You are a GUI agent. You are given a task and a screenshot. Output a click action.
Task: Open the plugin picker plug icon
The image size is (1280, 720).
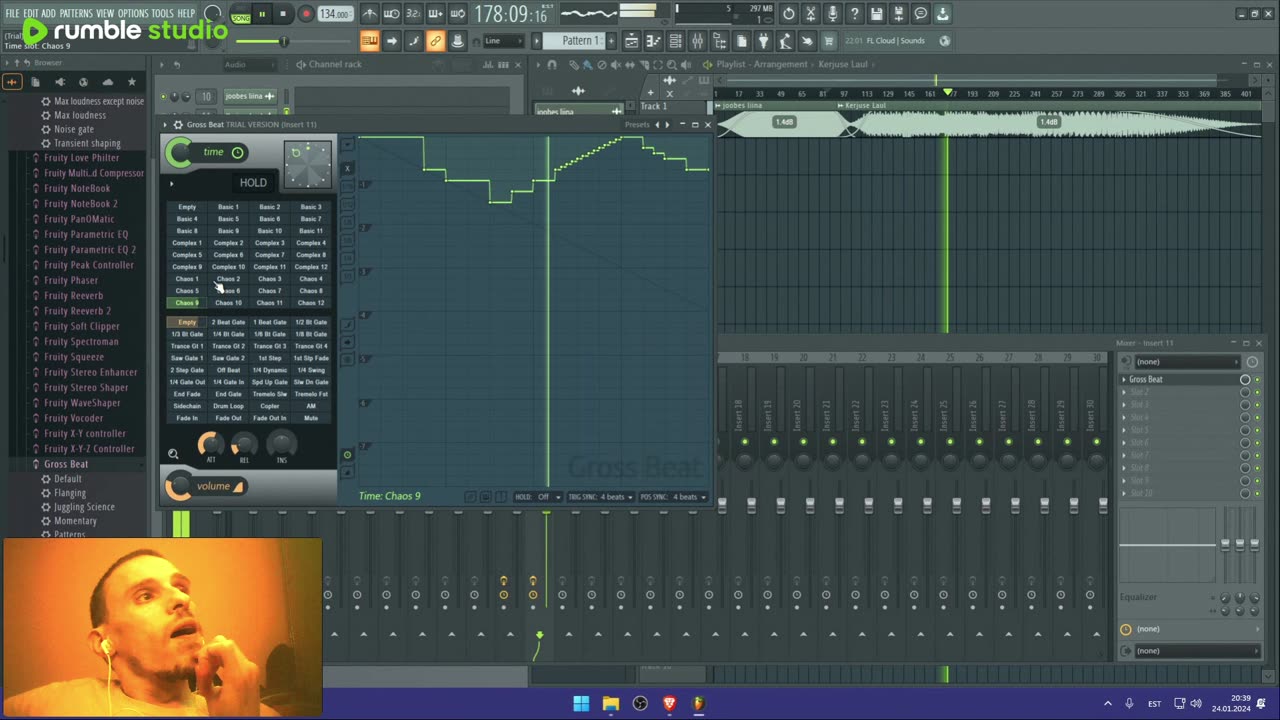763,41
